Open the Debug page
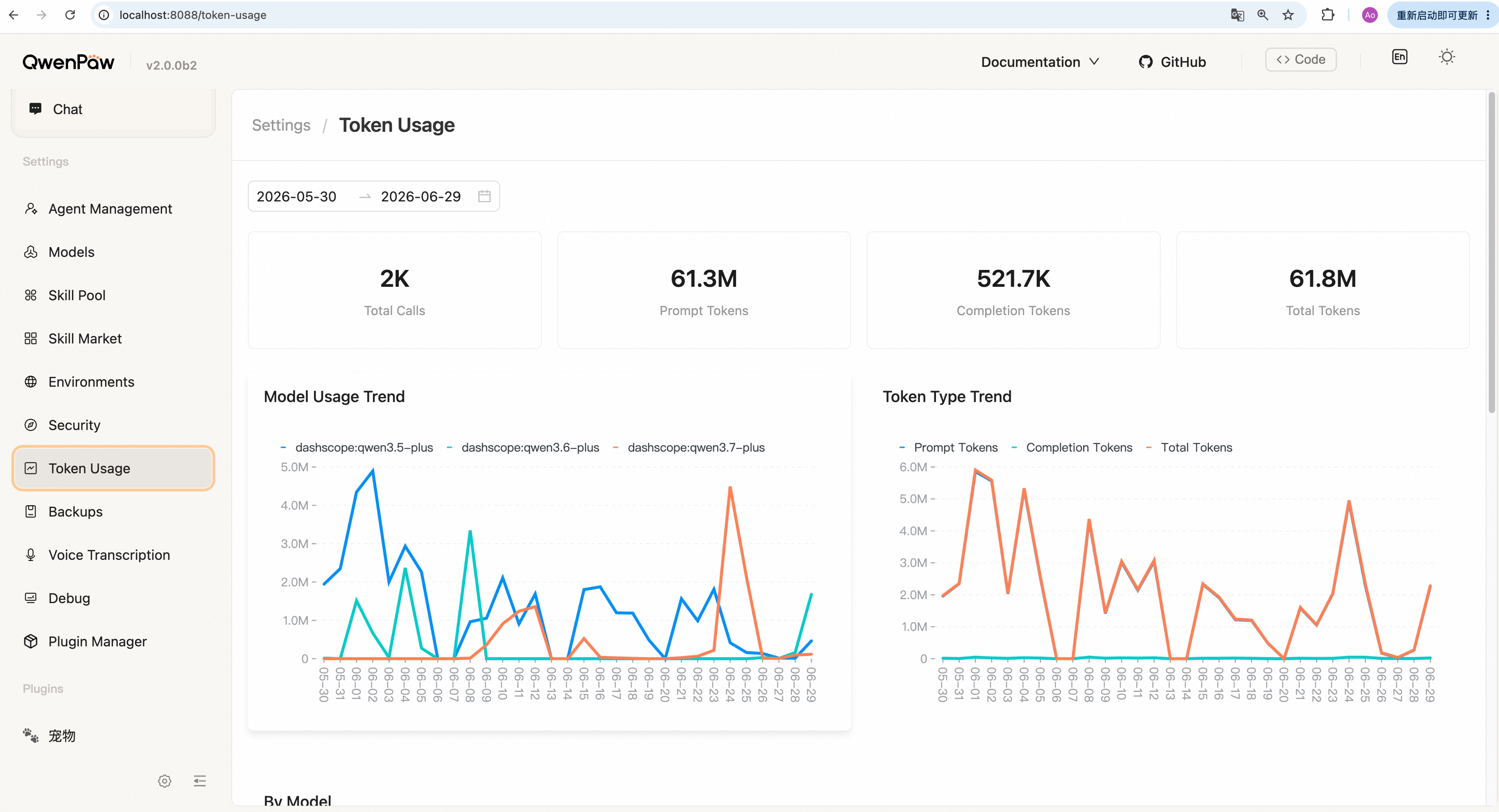This screenshot has width=1499, height=812. tap(113, 598)
